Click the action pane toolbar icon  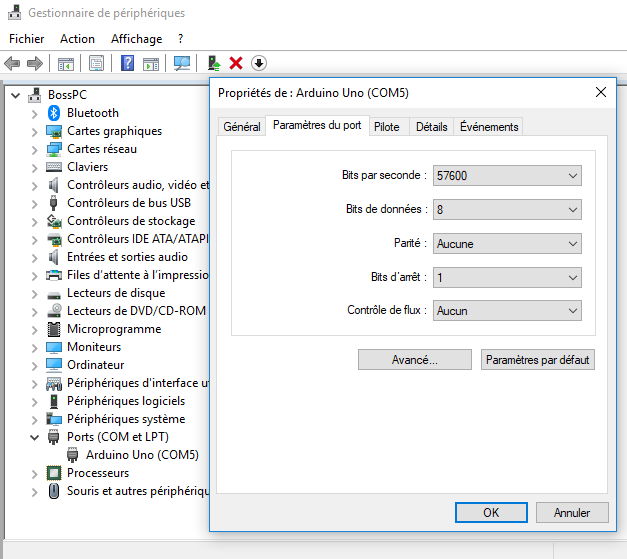(151, 63)
